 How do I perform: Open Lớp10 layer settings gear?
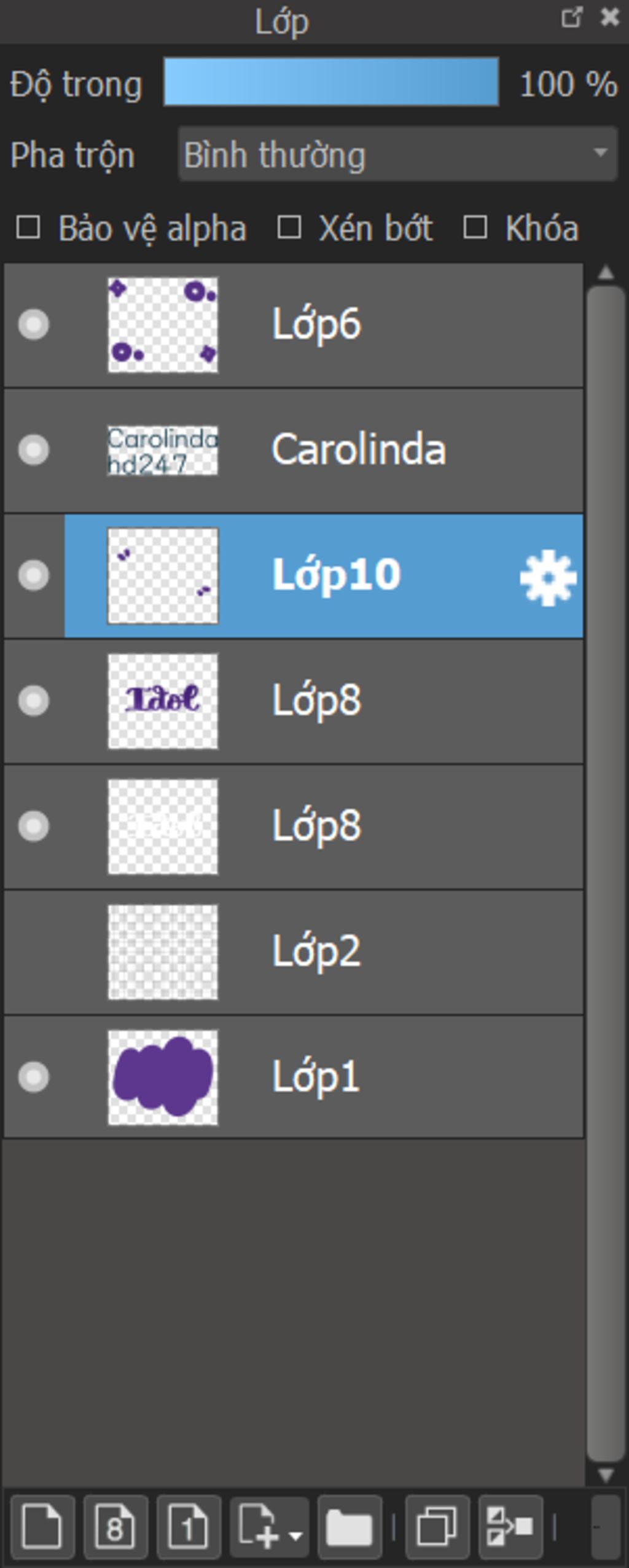click(548, 577)
